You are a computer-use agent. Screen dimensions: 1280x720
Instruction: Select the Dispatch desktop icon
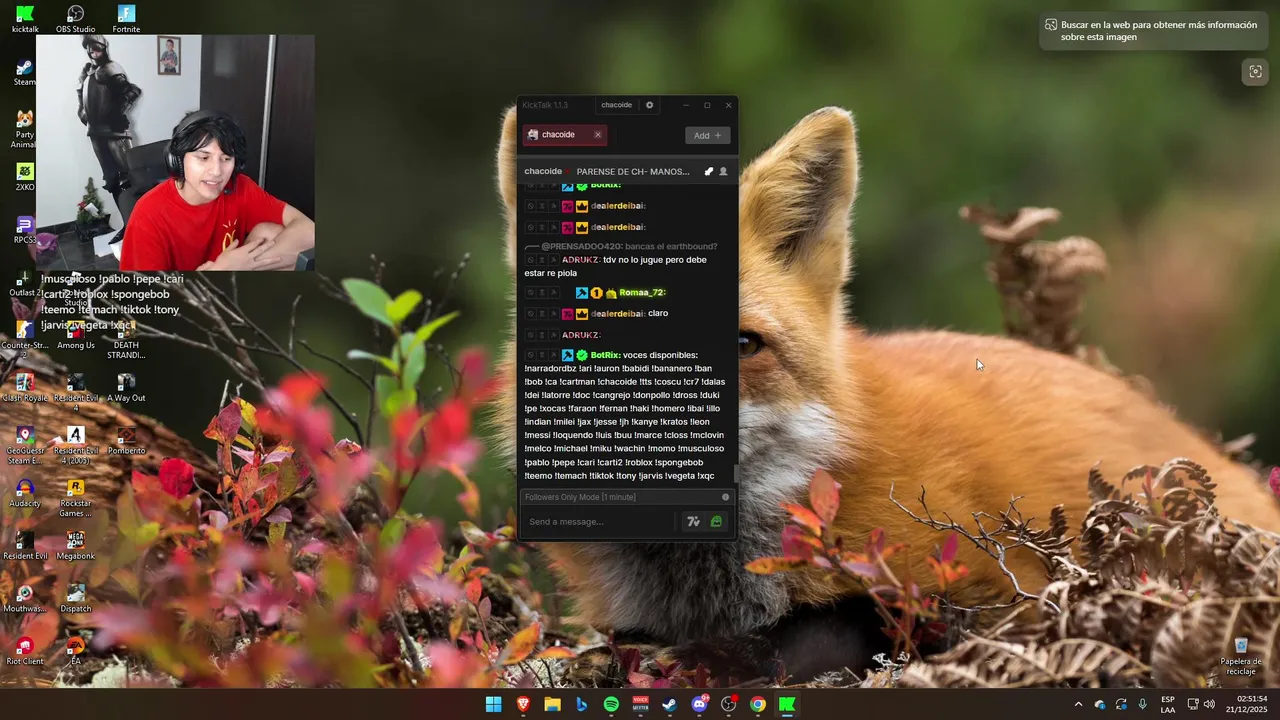(75, 598)
